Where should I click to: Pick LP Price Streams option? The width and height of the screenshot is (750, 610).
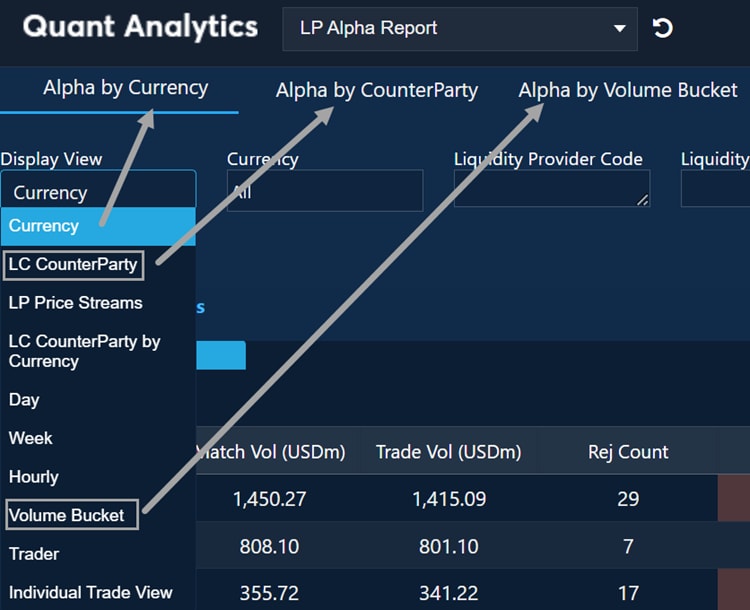pyautogui.click(x=76, y=303)
